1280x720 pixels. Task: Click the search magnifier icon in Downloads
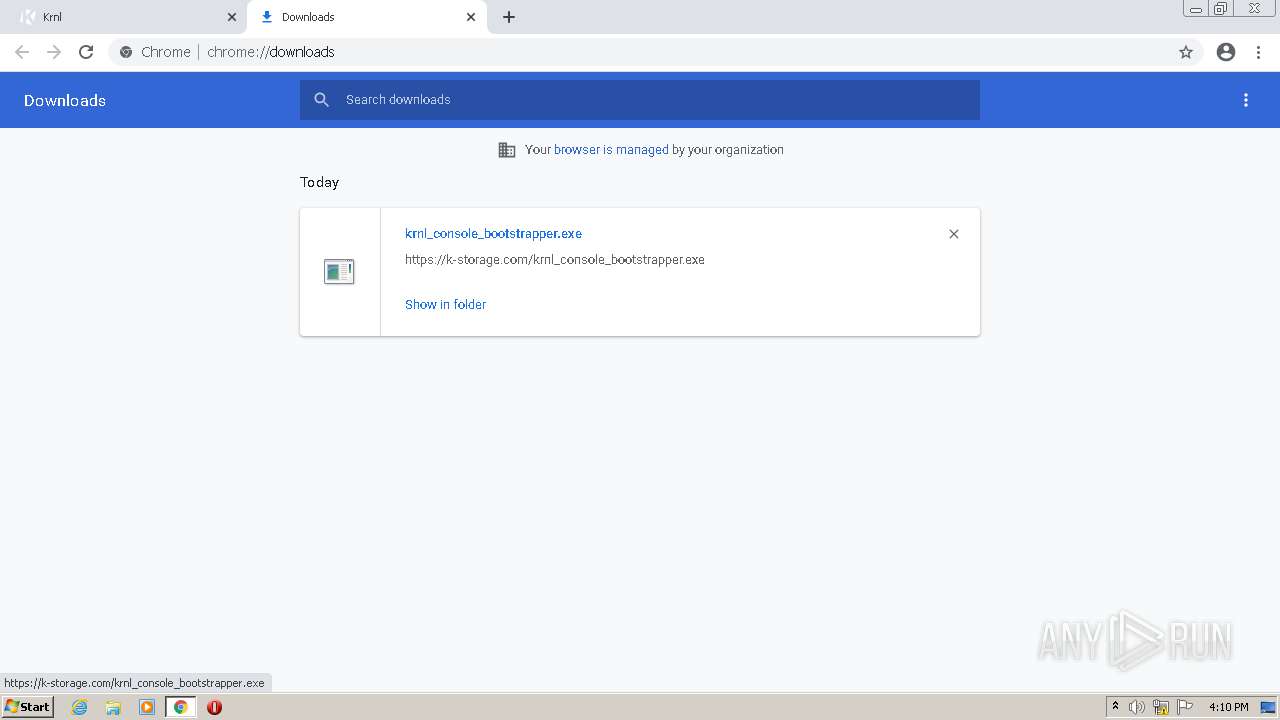321,100
